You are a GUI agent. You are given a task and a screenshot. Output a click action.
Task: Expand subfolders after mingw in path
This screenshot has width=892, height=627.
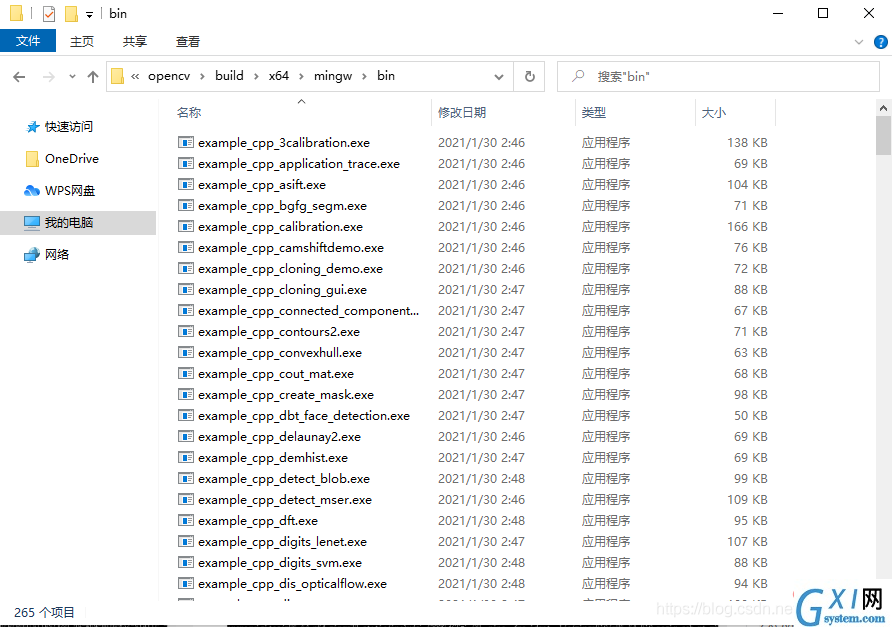364,77
